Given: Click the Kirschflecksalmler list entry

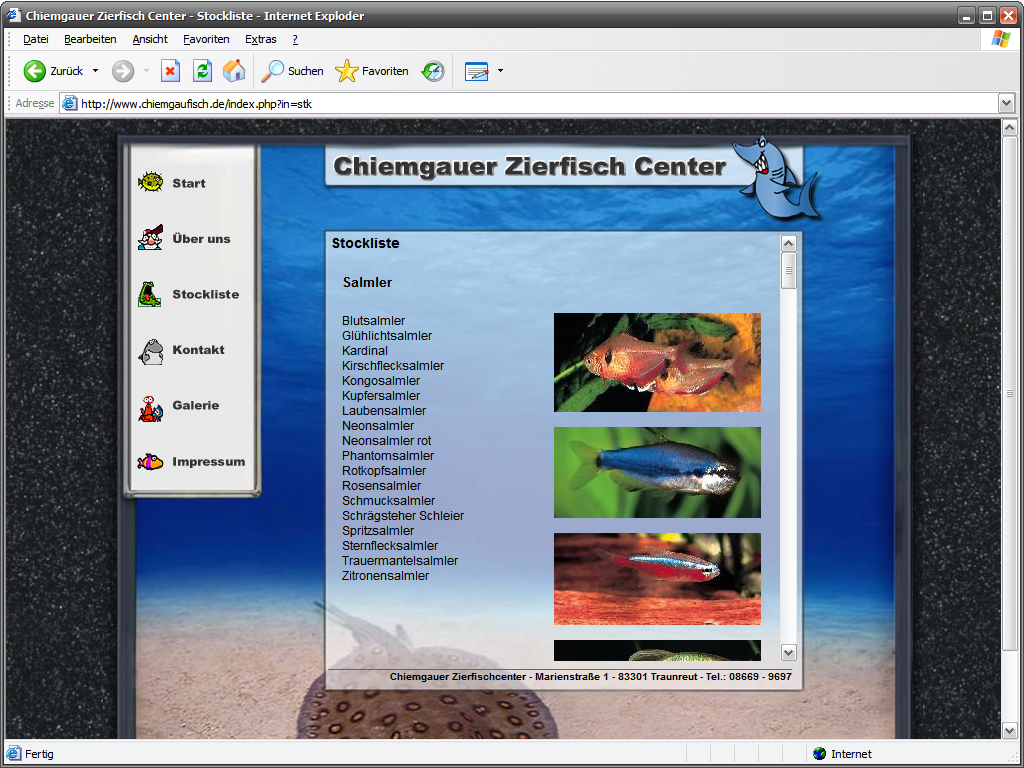Looking at the screenshot, I should click(x=392, y=366).
